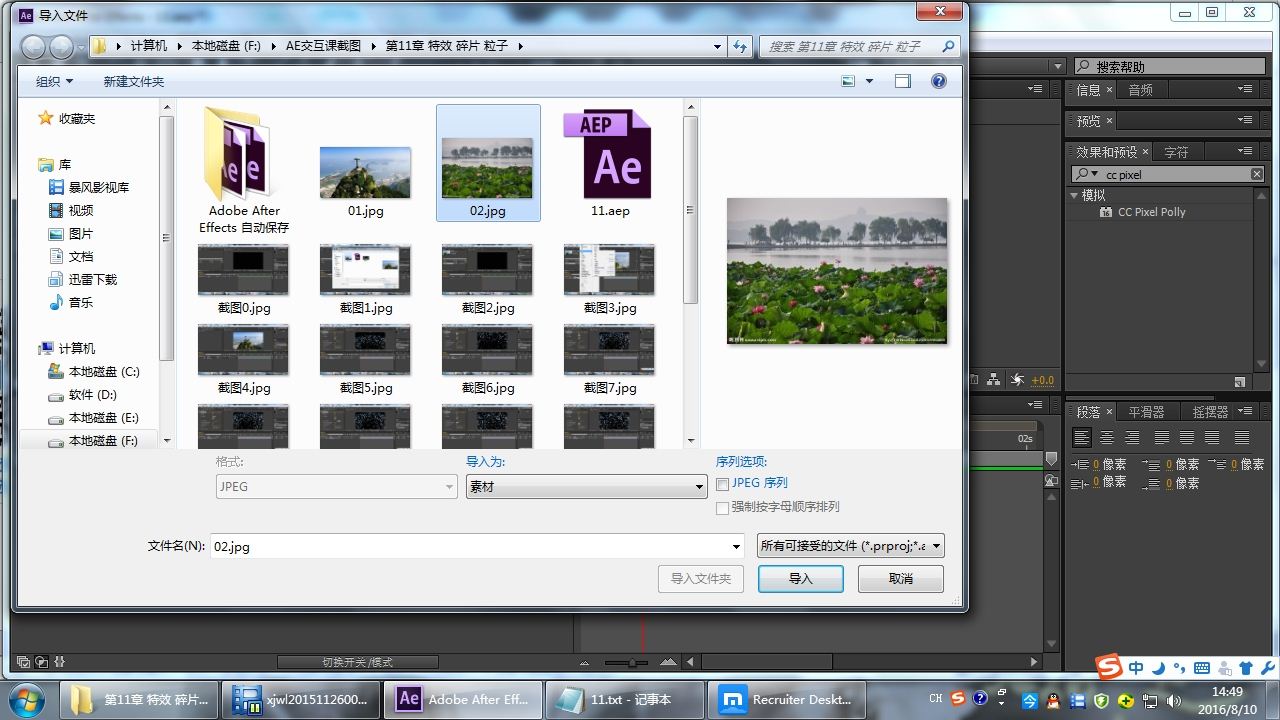Image resolution: width=1280 pixels, height=720 pixels.
Task: Select the 截图3.jpg file
Action: (610, 280)
